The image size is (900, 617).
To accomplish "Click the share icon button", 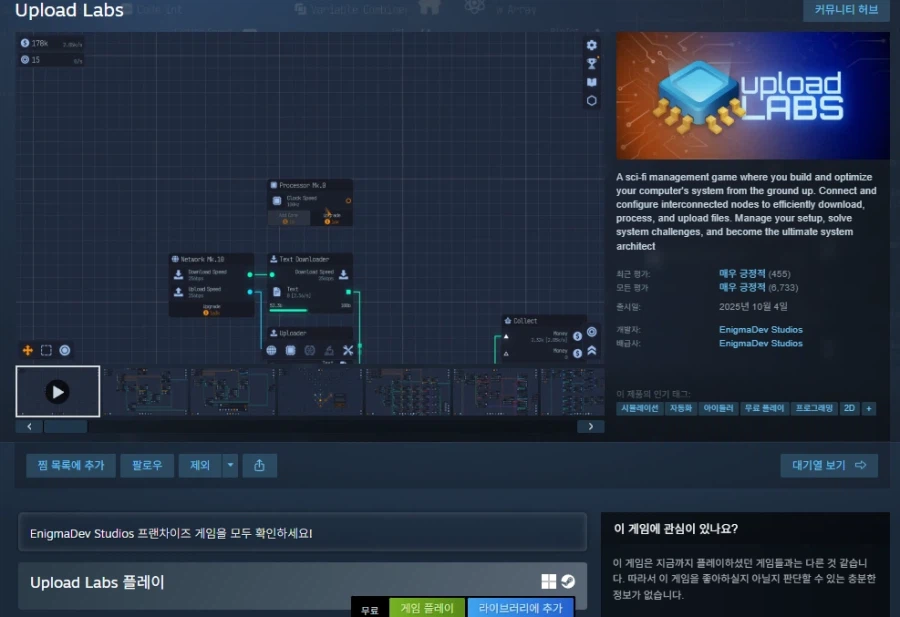I will tap(259, 465).
